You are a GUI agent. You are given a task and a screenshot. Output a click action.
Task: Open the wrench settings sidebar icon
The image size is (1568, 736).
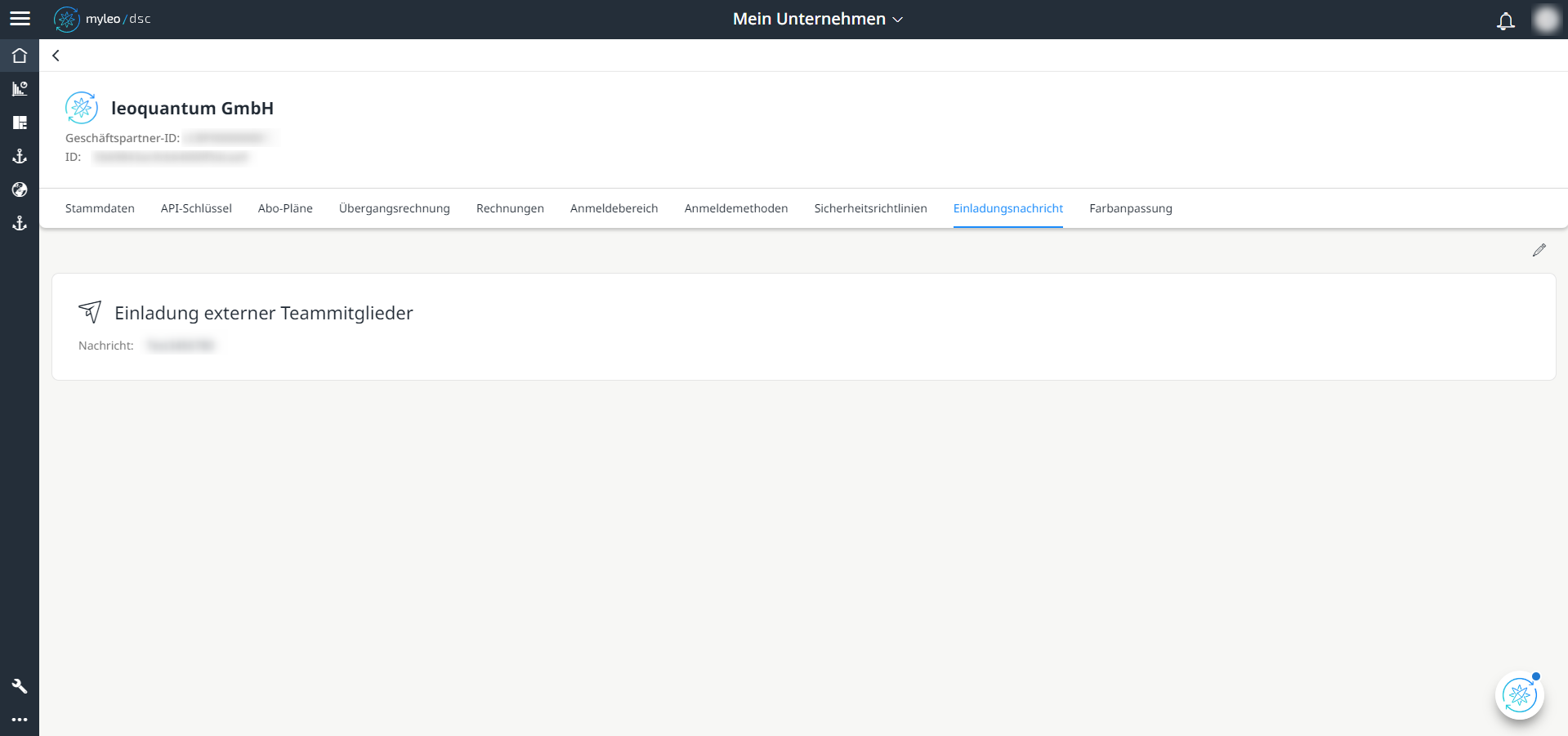(20, 686)
